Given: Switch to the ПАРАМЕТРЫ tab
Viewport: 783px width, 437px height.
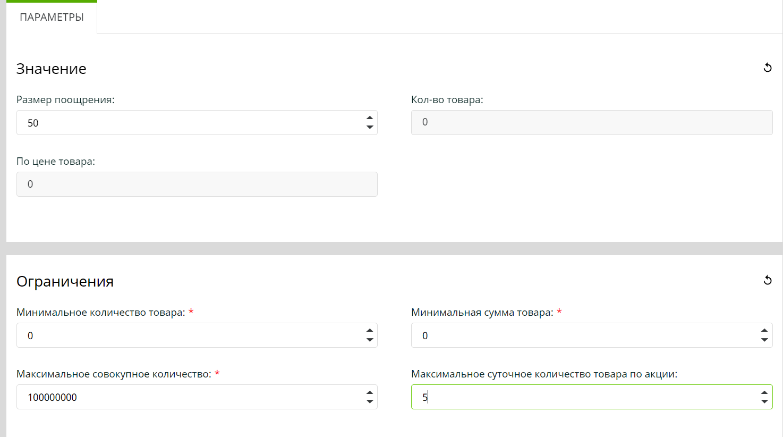Looking at the screenshot, I should click(x=52, y=17).
